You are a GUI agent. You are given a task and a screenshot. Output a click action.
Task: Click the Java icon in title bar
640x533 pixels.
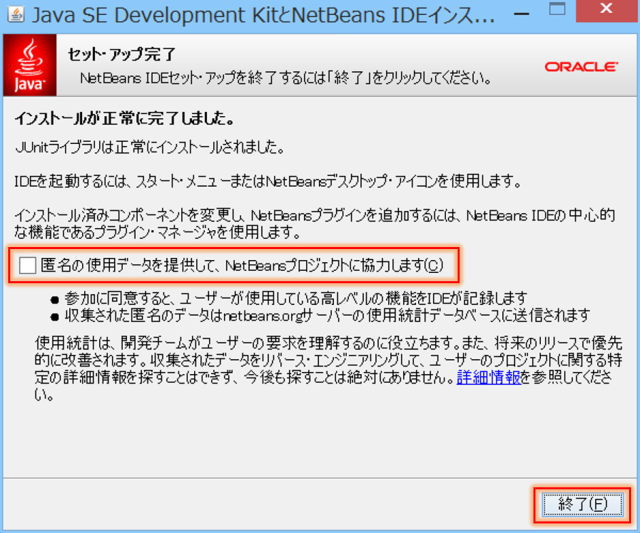[16, 14]
